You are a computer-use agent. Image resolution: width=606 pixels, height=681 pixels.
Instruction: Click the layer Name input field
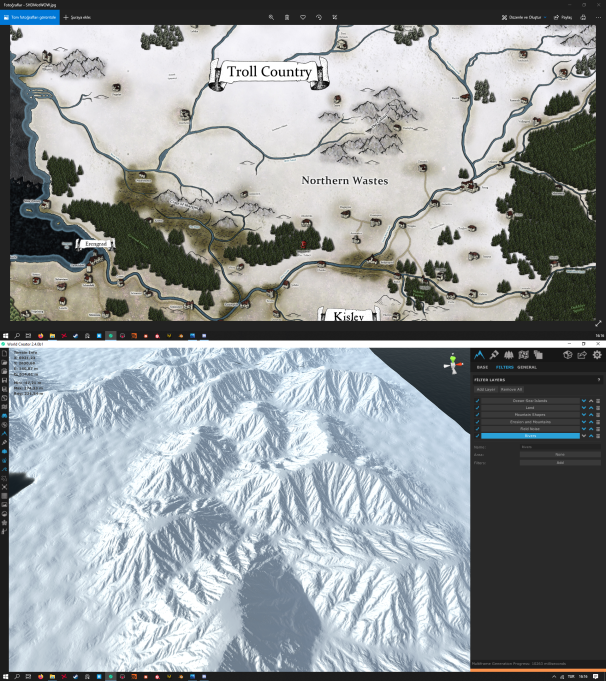tap(560, 447)
